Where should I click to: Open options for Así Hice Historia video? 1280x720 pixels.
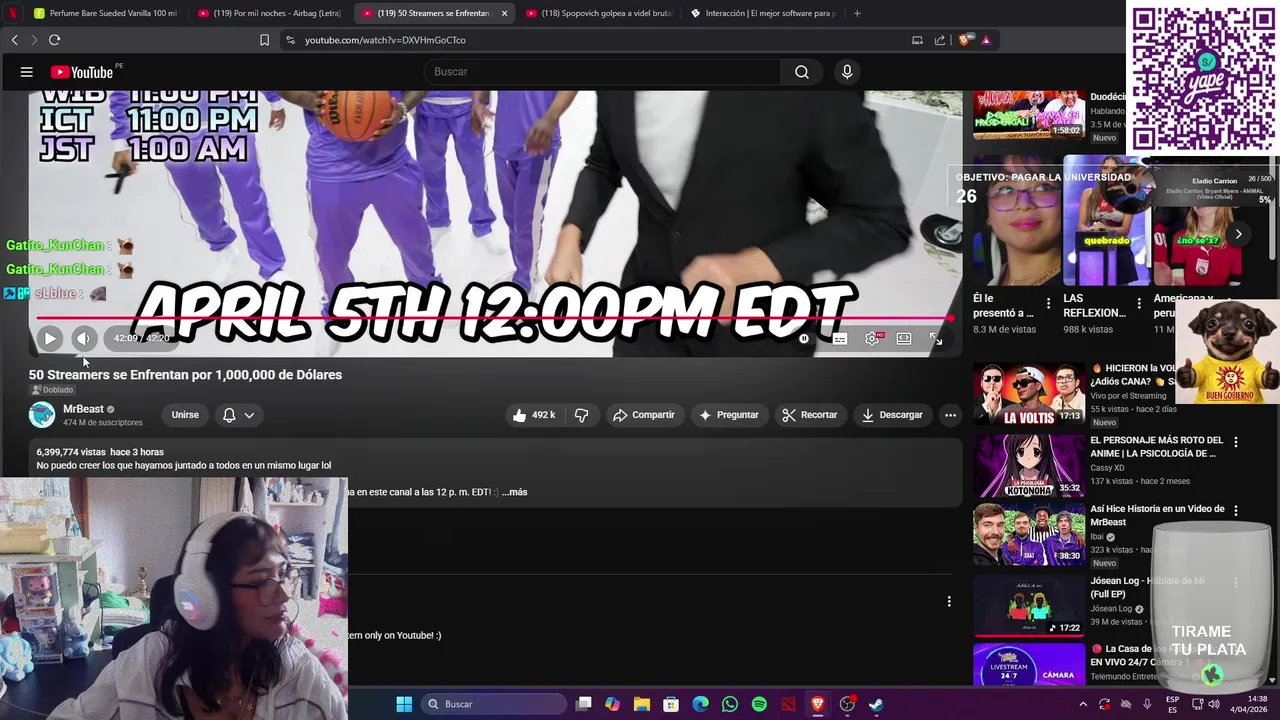click(1235, 511)
